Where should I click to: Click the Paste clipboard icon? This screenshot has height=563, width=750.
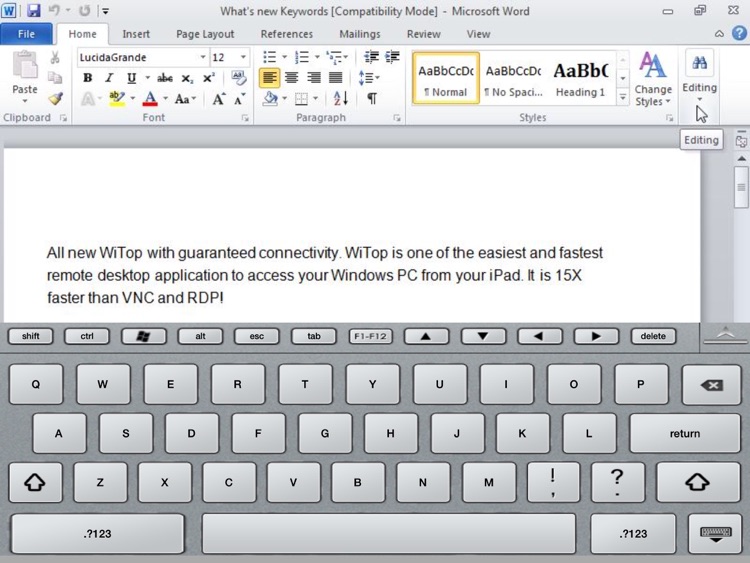click(x=24, y=65)
